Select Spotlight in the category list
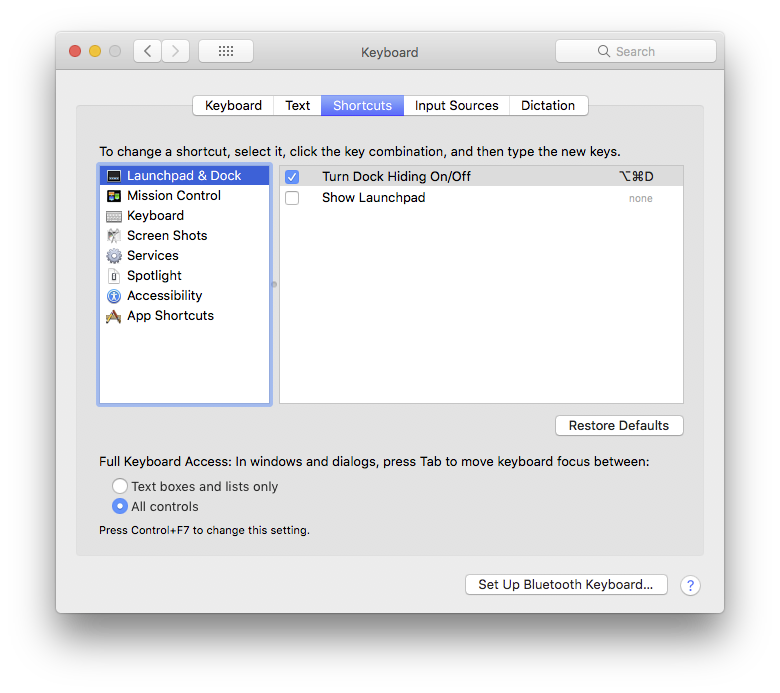The image size is (780, 693). click(x=185, y=276)
